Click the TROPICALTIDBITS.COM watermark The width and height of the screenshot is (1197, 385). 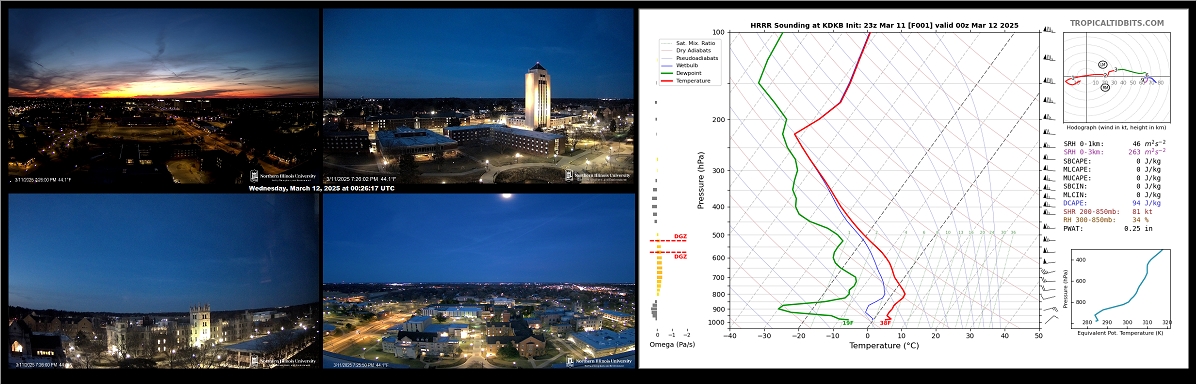(1117, 24)
